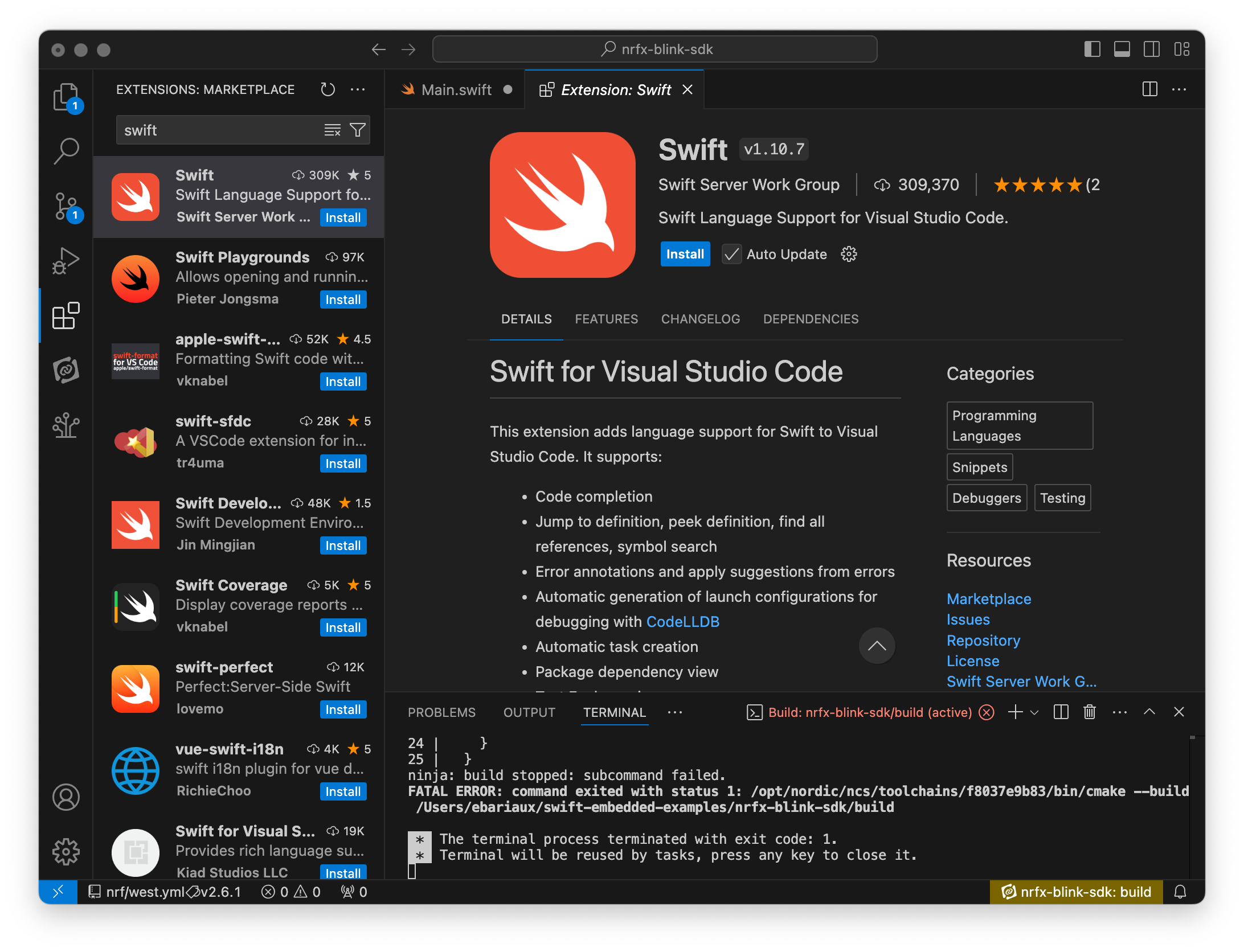
Task: Go forward in navigation history
Action: click(x=408, y=50)
